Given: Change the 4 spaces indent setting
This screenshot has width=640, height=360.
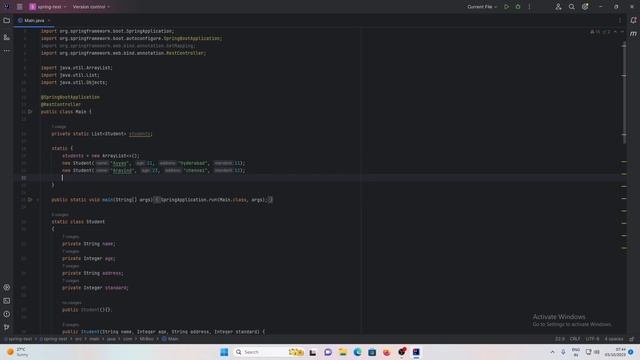Looking at the screenshot, I should (x=613, y=339).
